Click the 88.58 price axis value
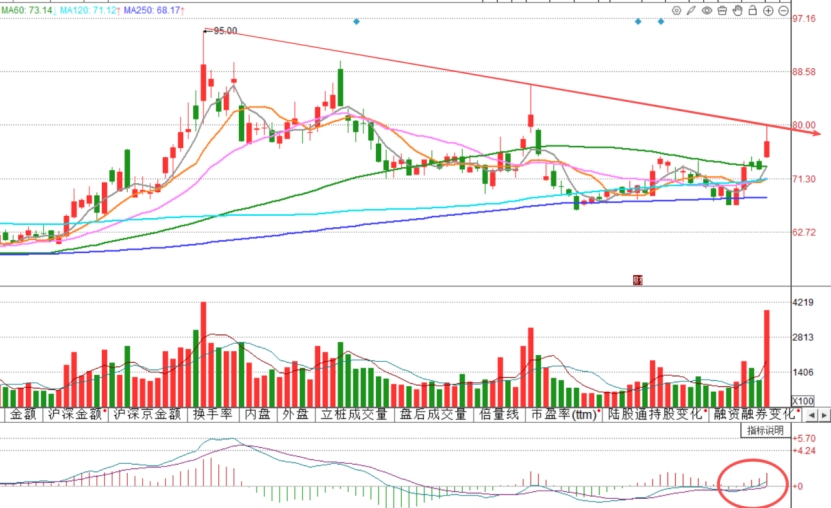Screen dimensions: 831x508 coord(804,72)
